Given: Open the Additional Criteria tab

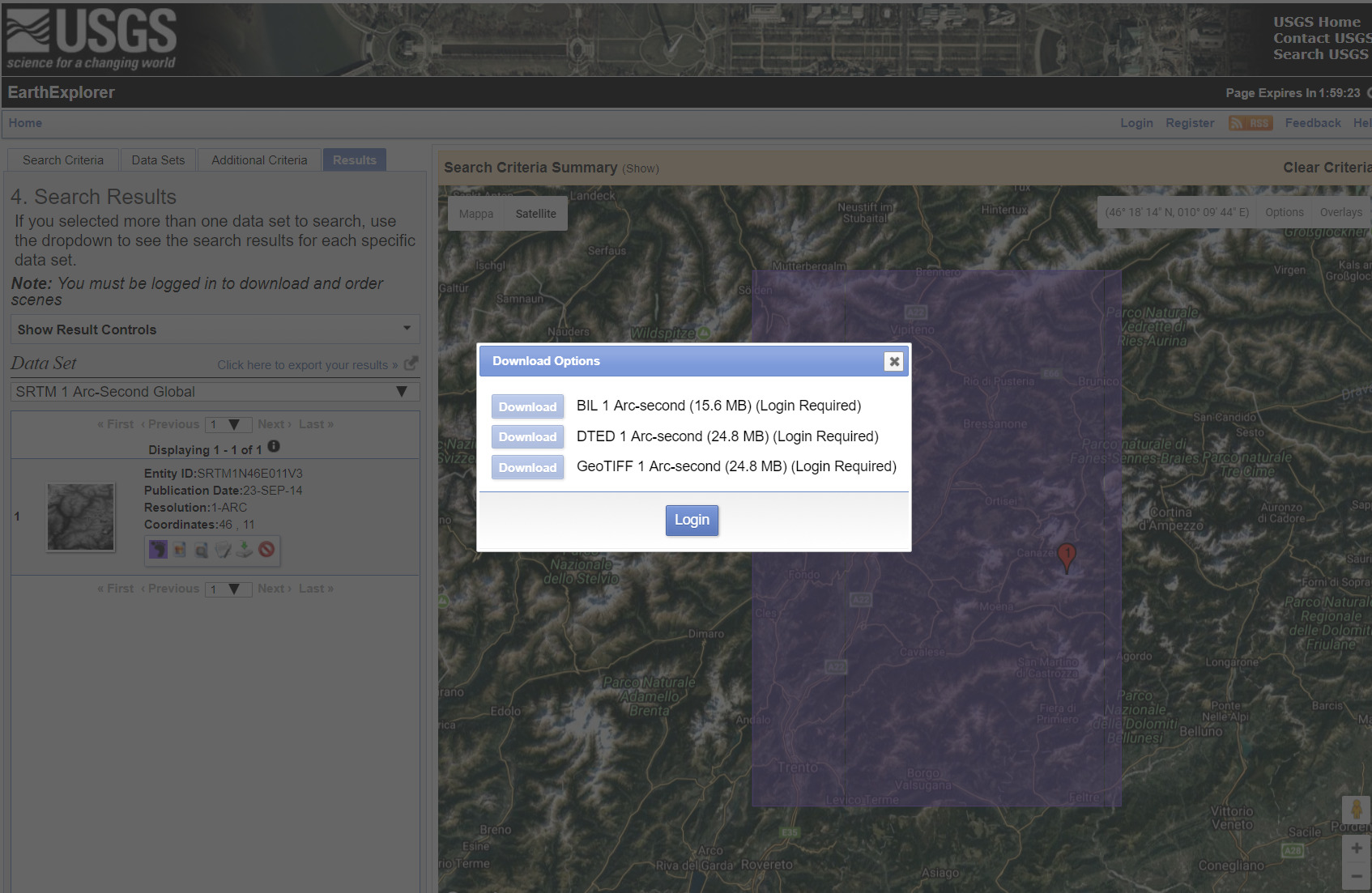Looking at the screenshot, I should (259, 160).
